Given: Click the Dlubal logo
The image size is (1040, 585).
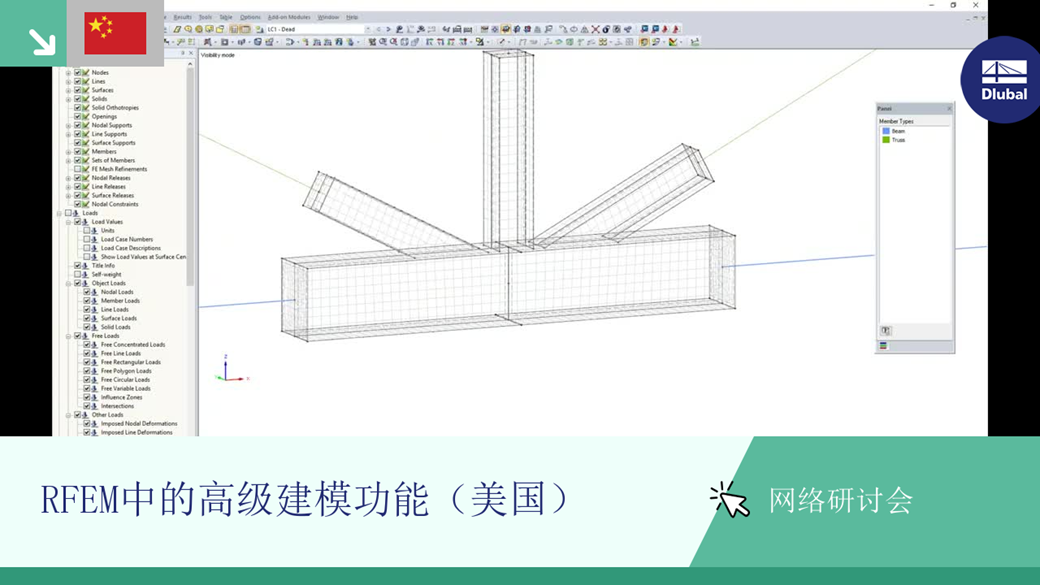Looking at the screenshot, I should coord(1002,80).
